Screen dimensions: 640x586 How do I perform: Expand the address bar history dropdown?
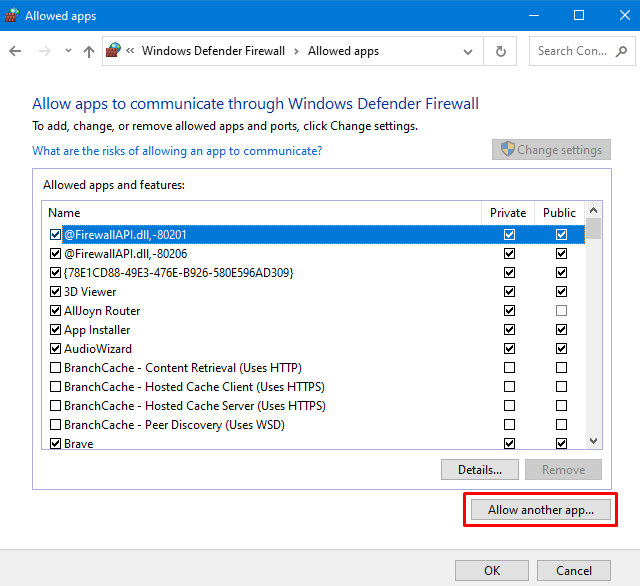click(468, 51)
